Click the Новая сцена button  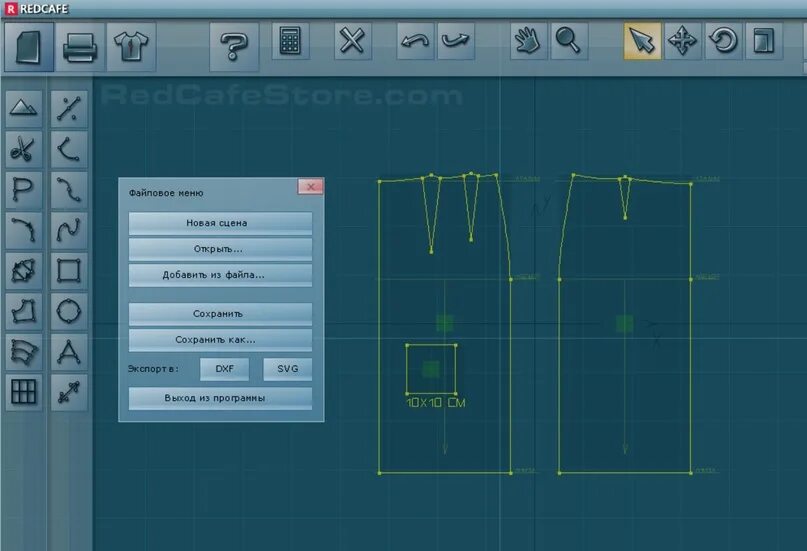220,223
